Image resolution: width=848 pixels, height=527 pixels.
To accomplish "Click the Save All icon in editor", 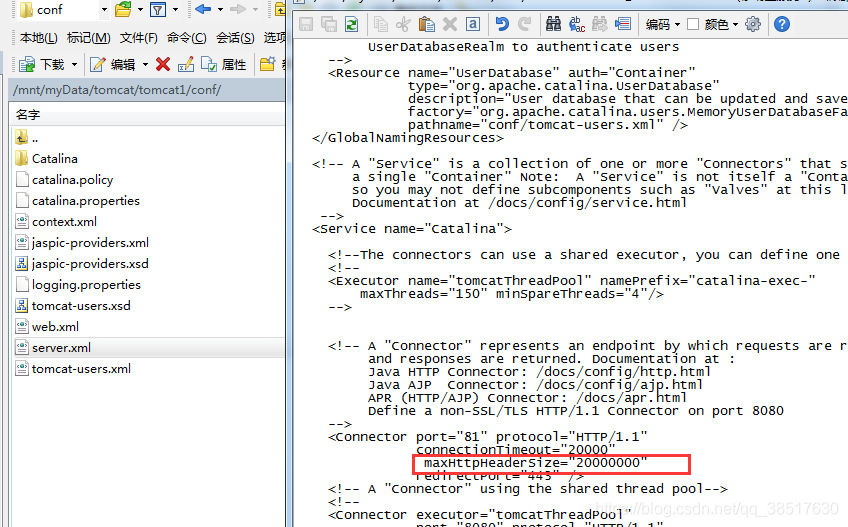I will (x=329, y=24).
